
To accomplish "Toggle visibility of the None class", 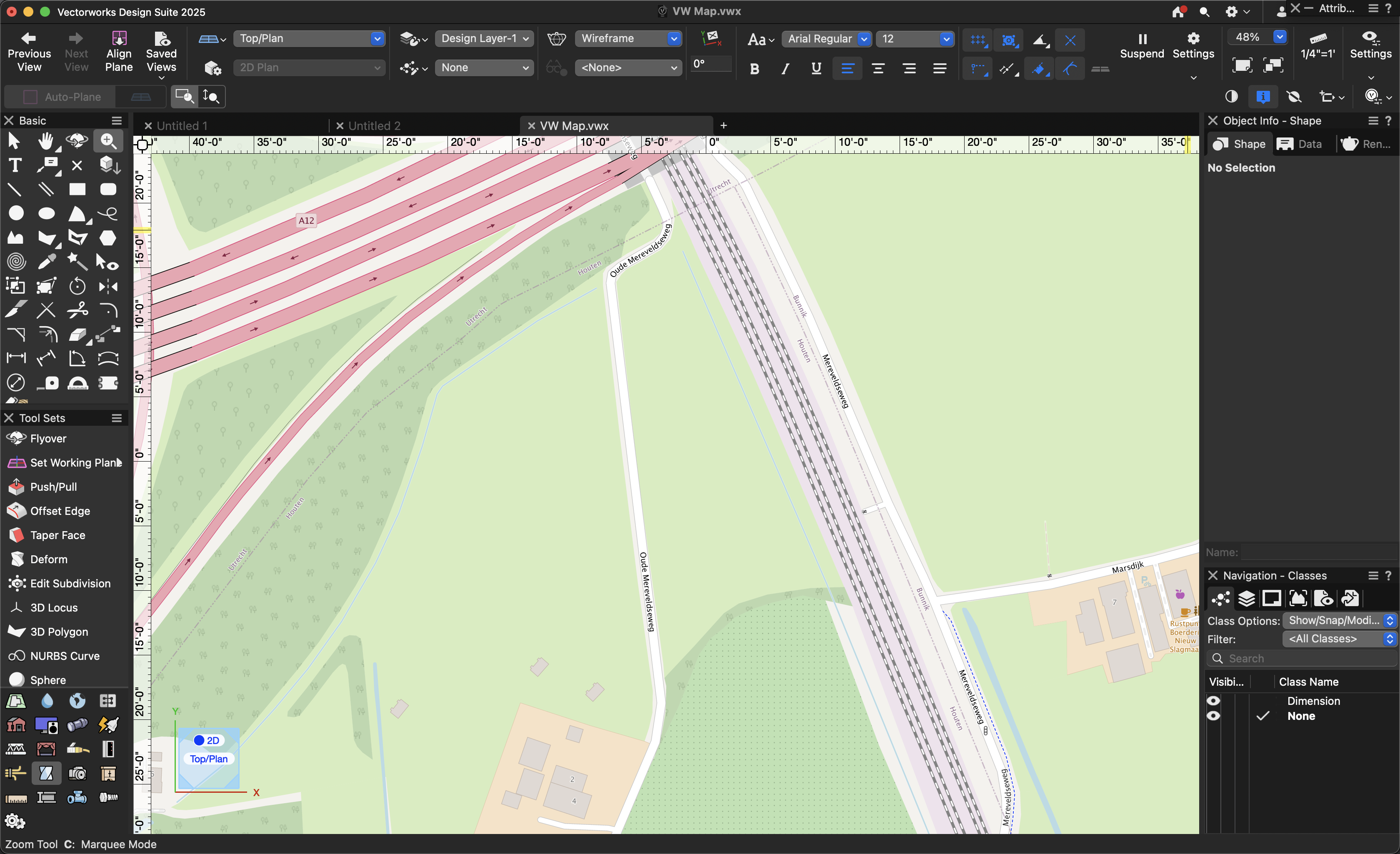I will [x=1213, y=716].
